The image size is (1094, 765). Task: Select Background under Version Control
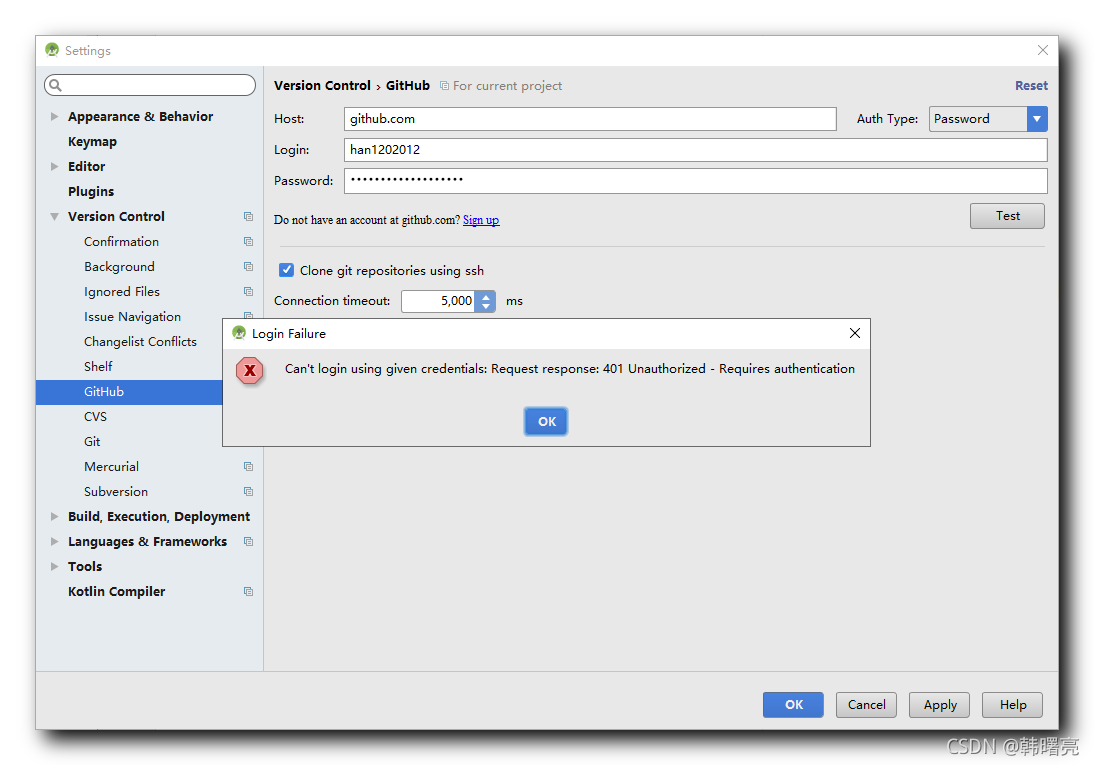[119, 267]
